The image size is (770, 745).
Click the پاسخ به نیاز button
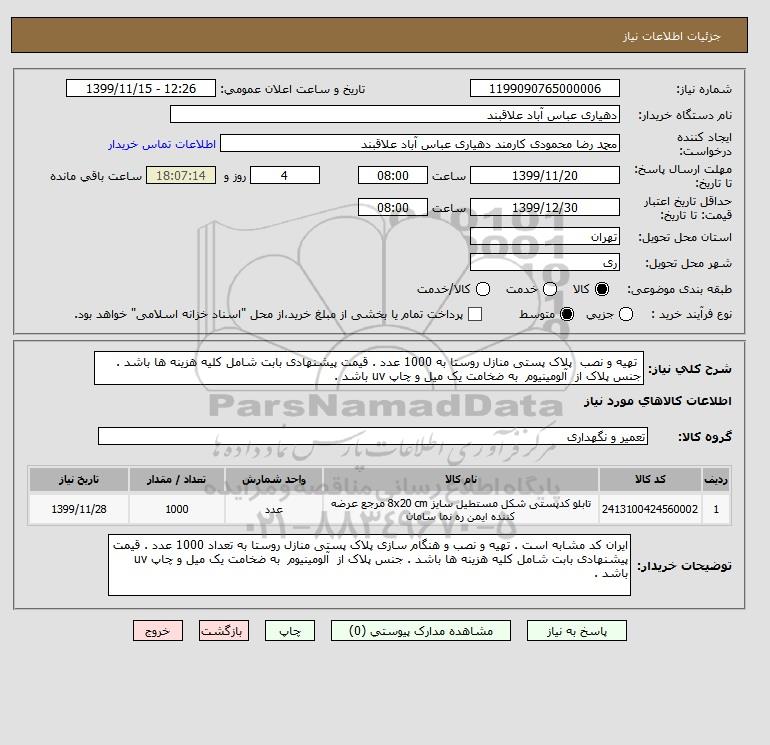(577, 631)
